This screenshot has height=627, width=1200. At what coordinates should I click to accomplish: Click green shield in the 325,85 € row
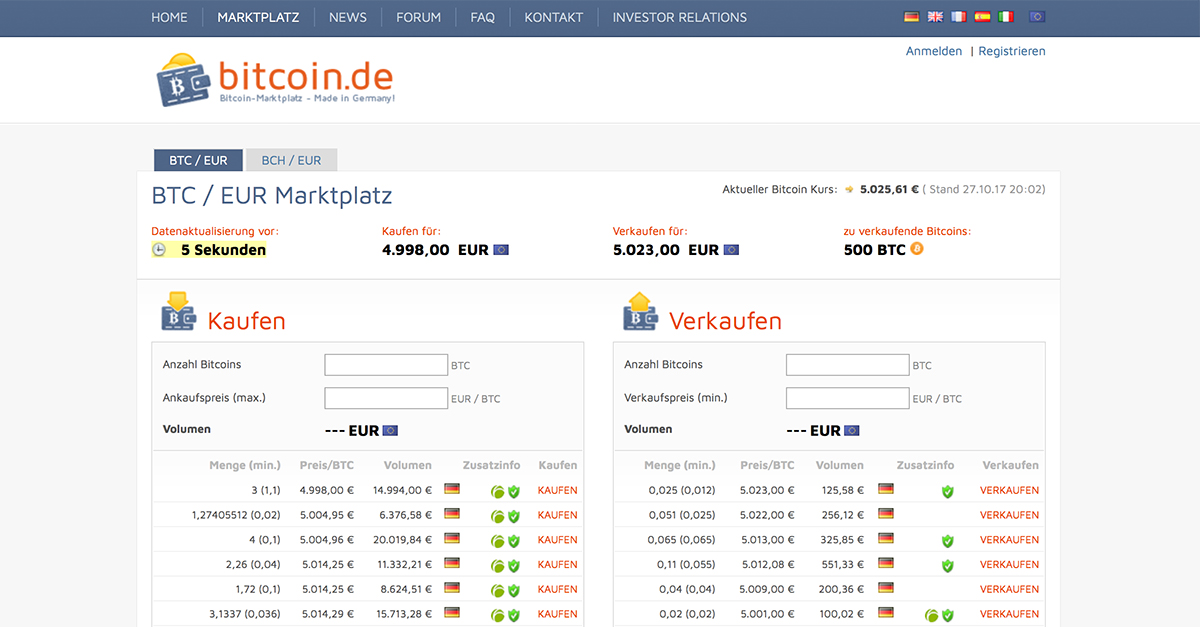coord(948,541)
